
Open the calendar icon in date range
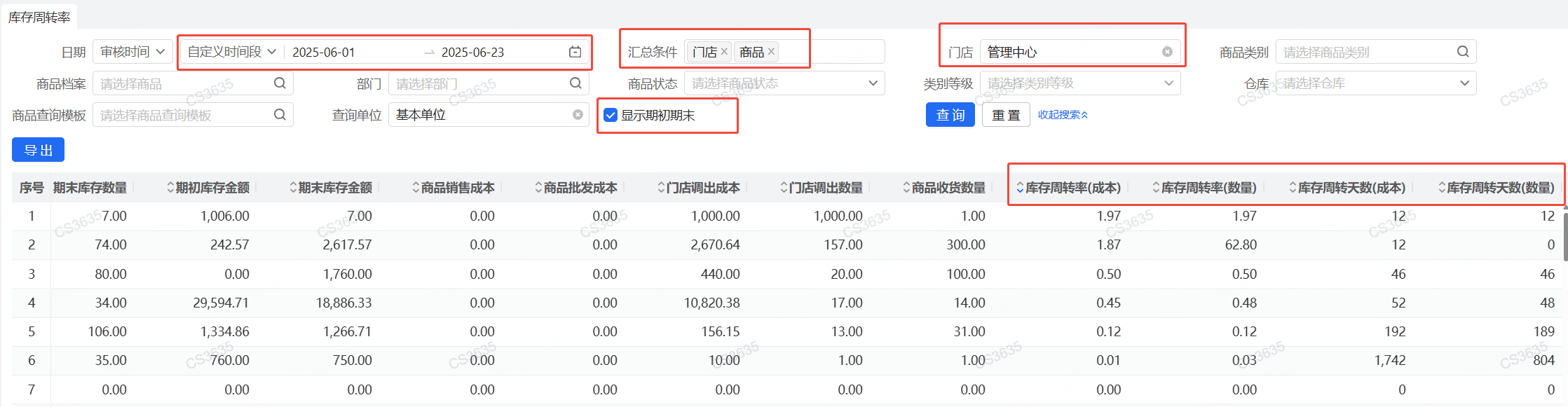pos(575,52)
